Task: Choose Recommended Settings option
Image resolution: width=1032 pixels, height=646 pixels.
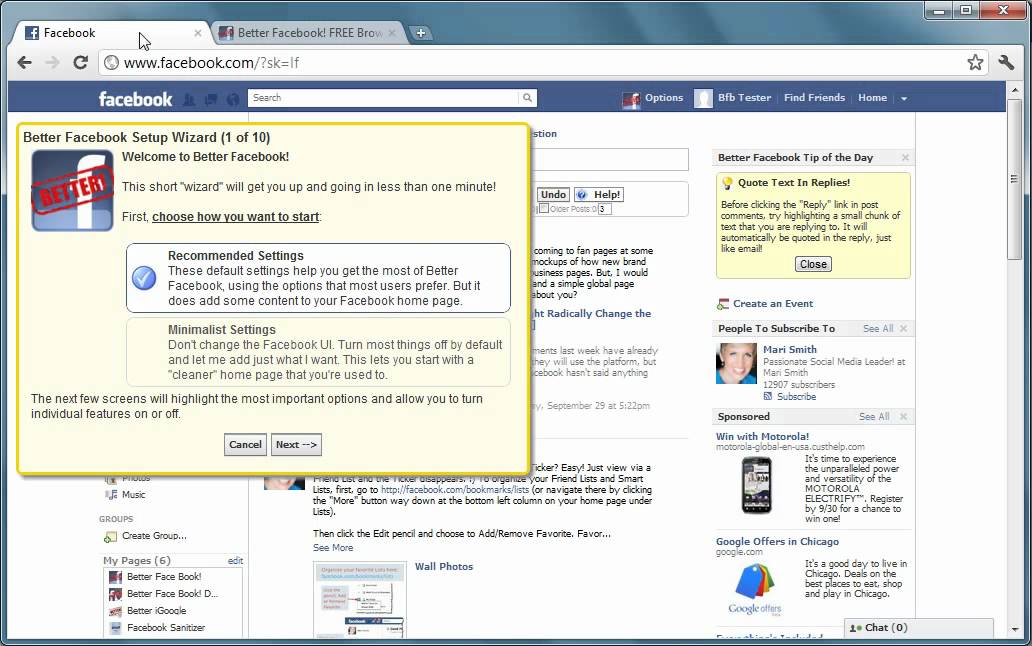Action: (318, 278)
